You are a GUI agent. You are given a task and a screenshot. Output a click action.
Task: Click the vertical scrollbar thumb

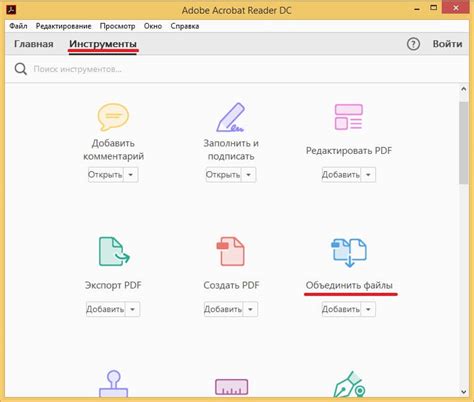coord(464,143)
